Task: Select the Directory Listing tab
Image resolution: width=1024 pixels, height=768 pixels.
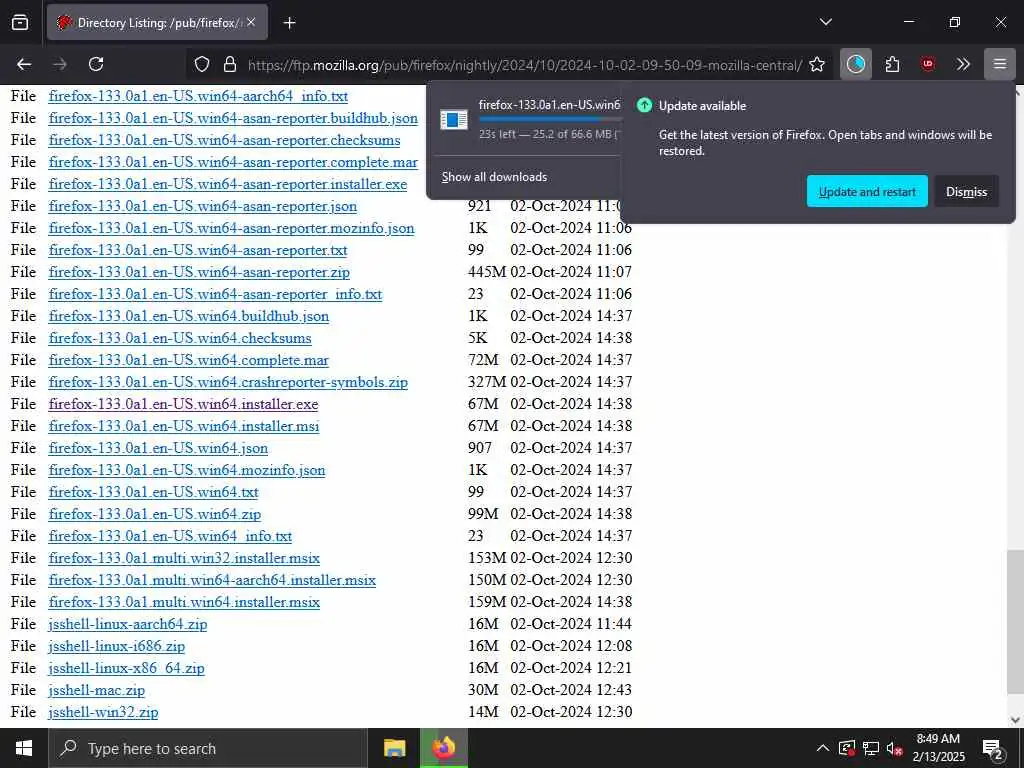Action: [157, 22]
